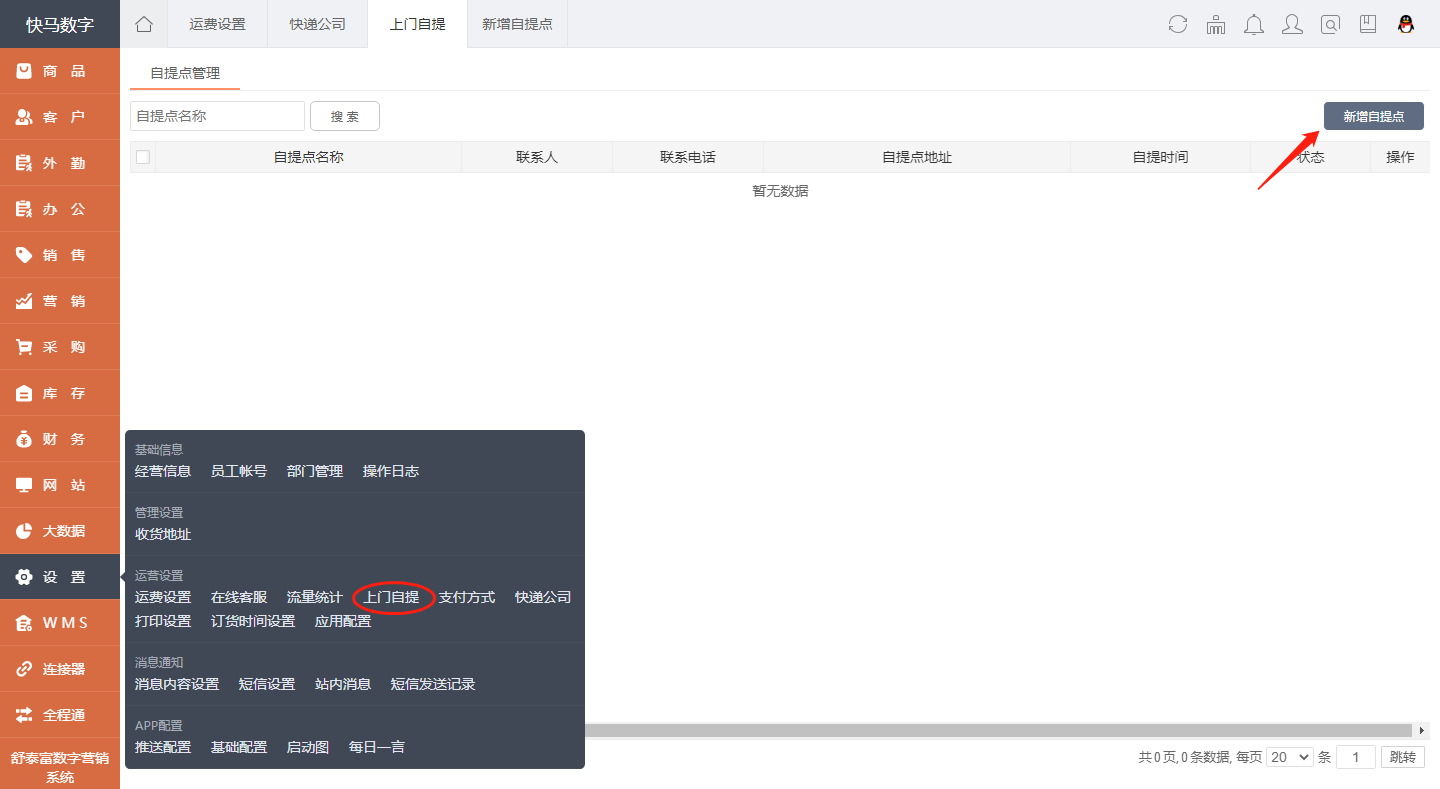The width and height of the screenshot is (1440, 789).
Task: Click the QQ penguin icon
Action: click(1406, 25)
